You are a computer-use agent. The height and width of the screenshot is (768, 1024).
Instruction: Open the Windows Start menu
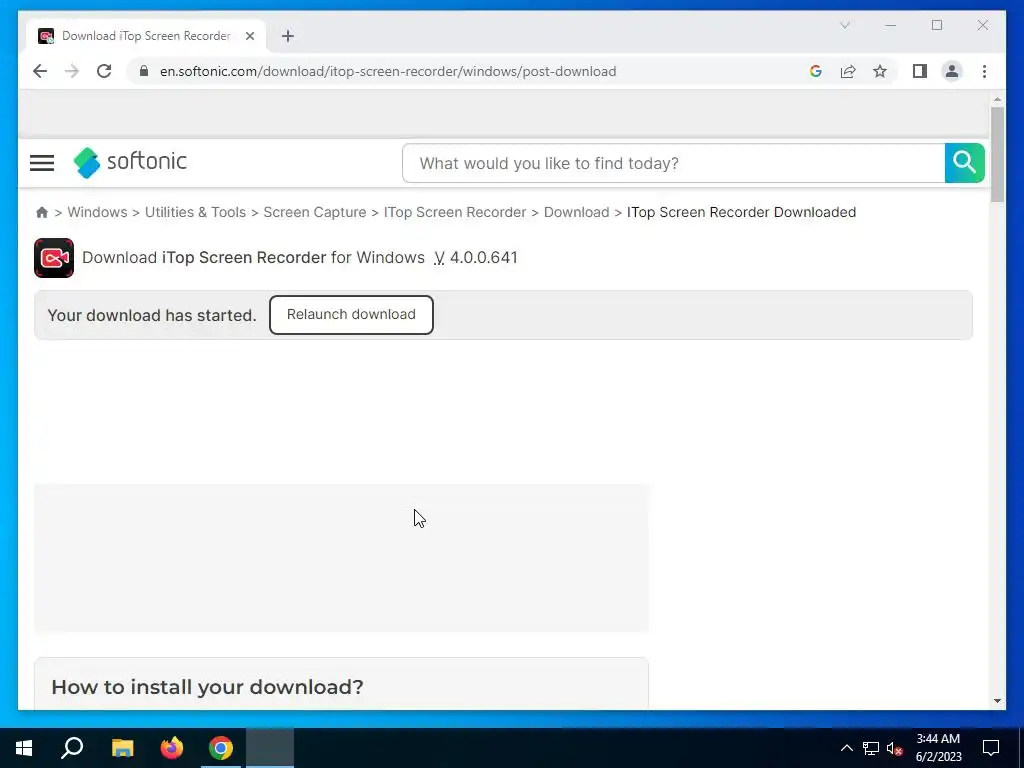(x=24, y=748)
